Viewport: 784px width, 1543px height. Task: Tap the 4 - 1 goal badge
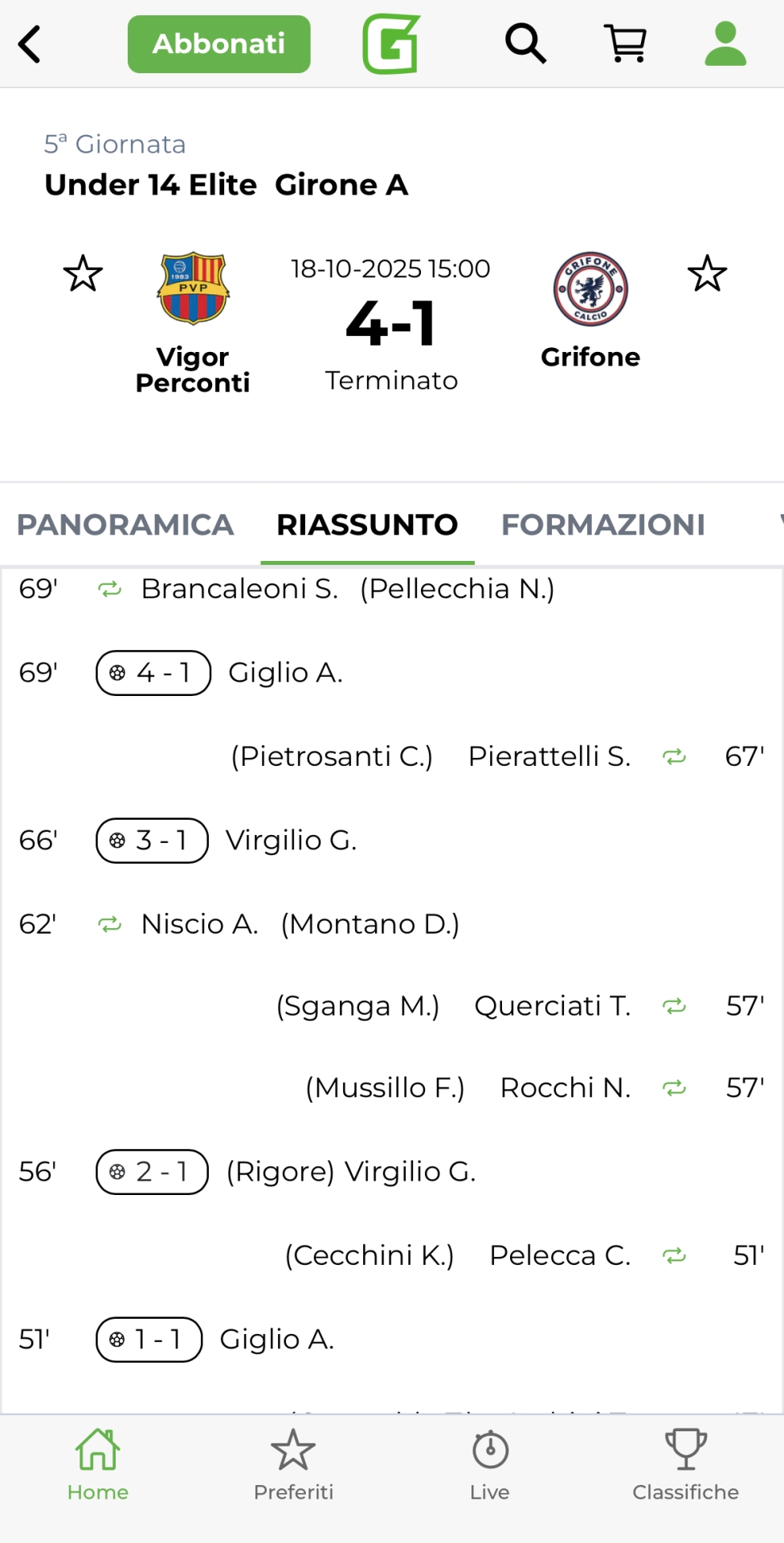(x=153, y=673)
